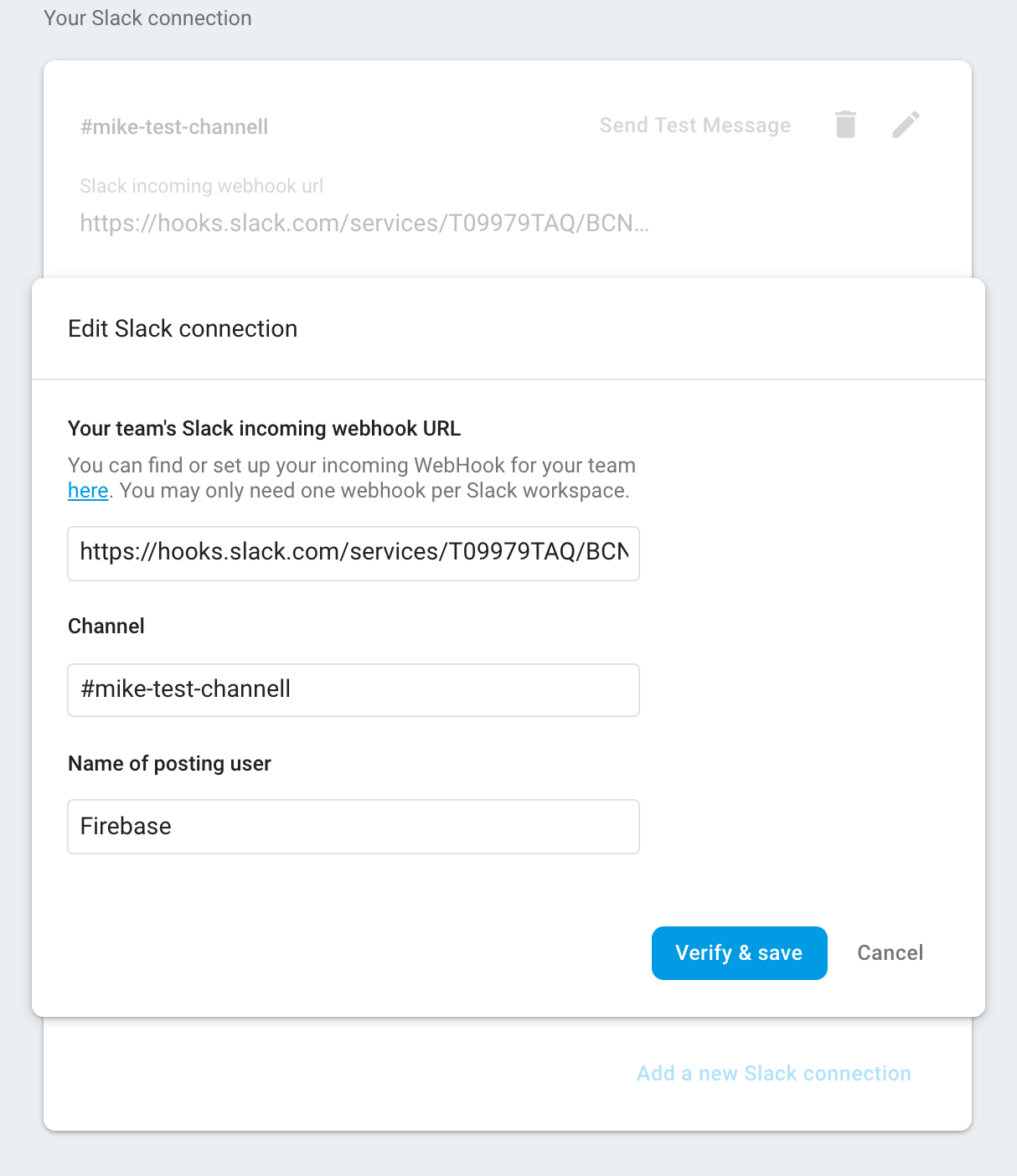The image size is (1017, 1176).
Task: Click the #mike-test-channell heading
Action: tap(174, 126)
